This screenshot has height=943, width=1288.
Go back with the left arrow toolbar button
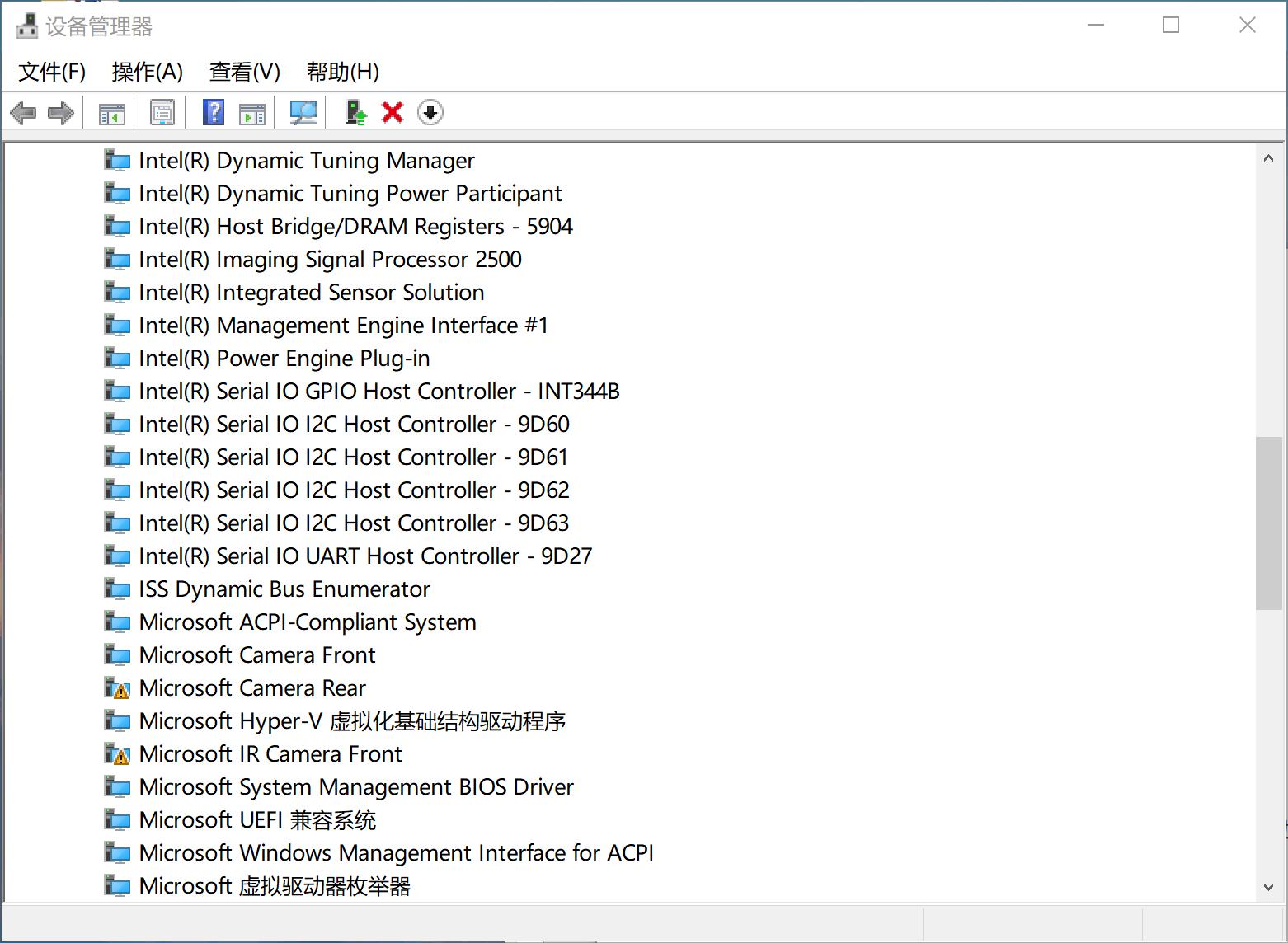(x=23, y=112)
